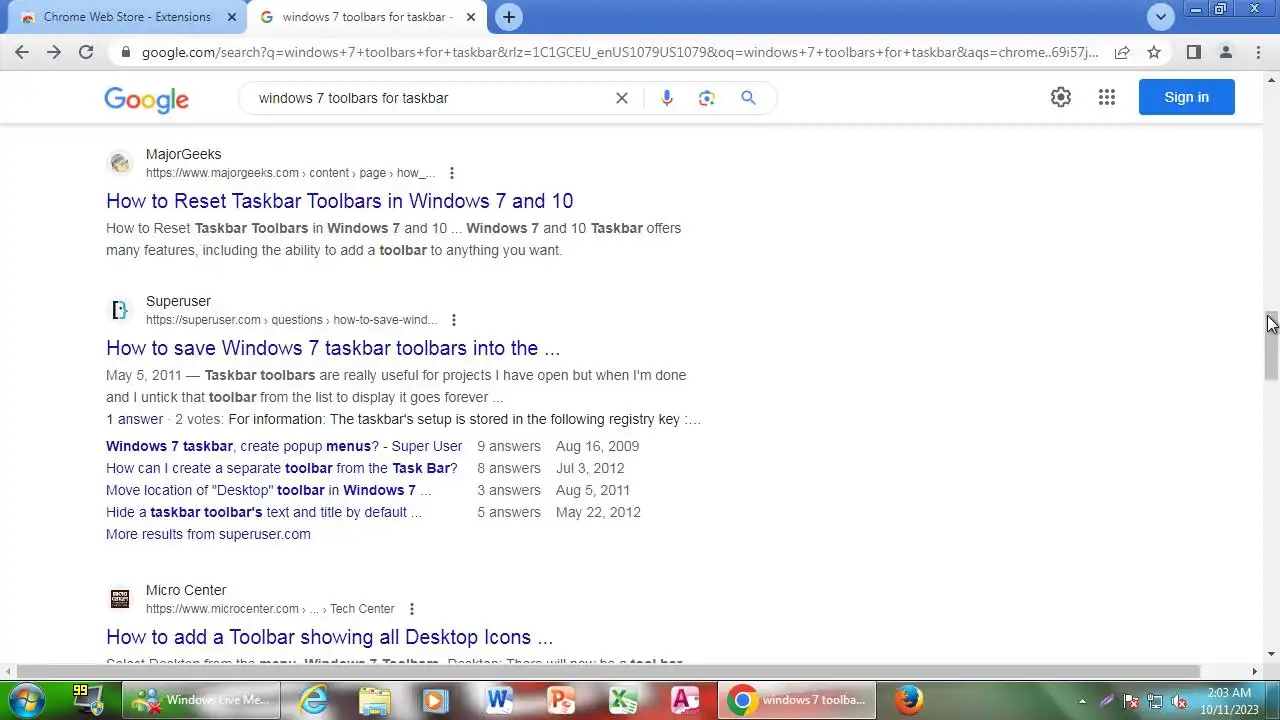Click the Micro Center site favicon
The image size is (1280, 720).
120,599
